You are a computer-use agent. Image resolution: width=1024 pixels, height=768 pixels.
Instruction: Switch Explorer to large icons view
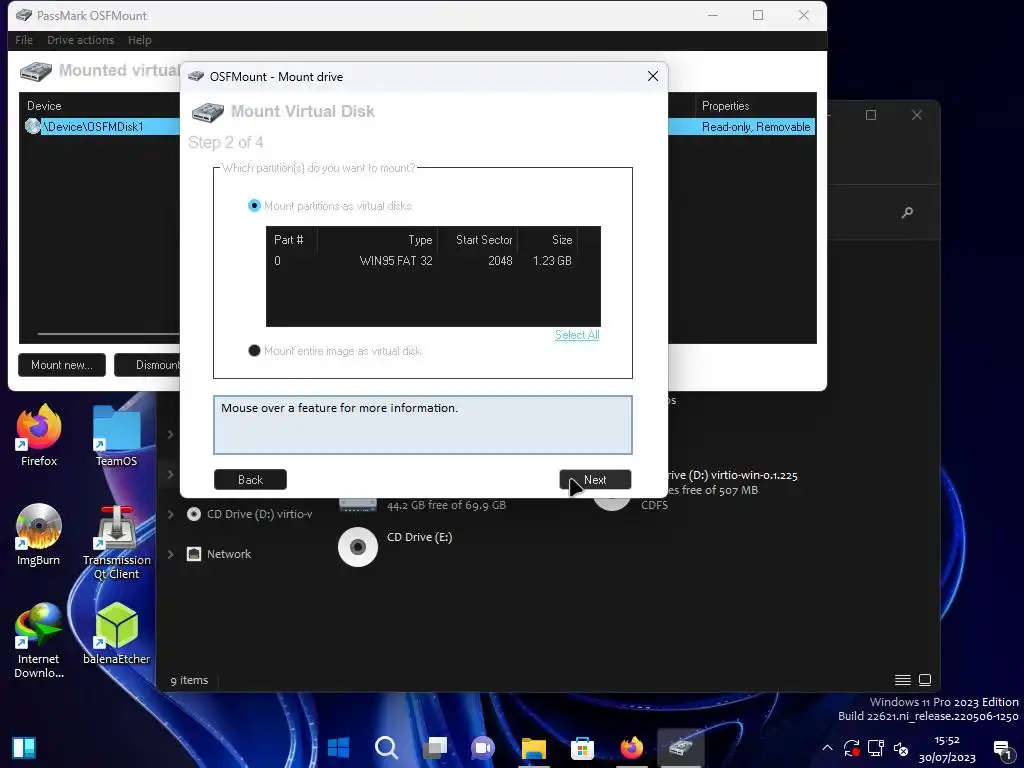[925, 680]
